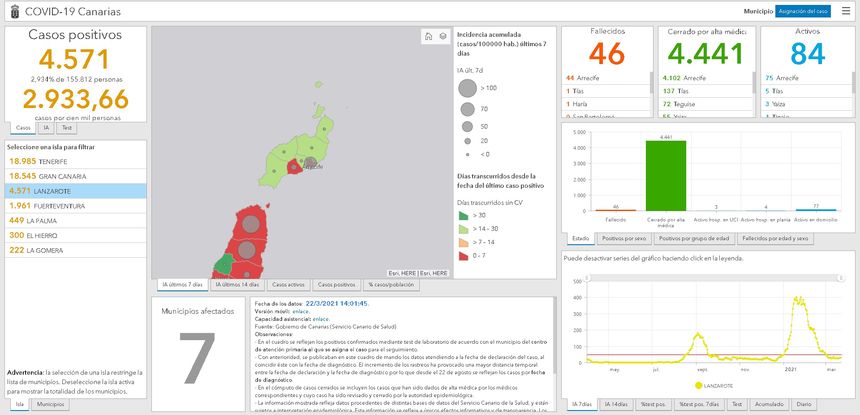This screenshot has width=860, height=415.
Task: Filter by GRAN CANARIA island
Action: pos(76,177)
